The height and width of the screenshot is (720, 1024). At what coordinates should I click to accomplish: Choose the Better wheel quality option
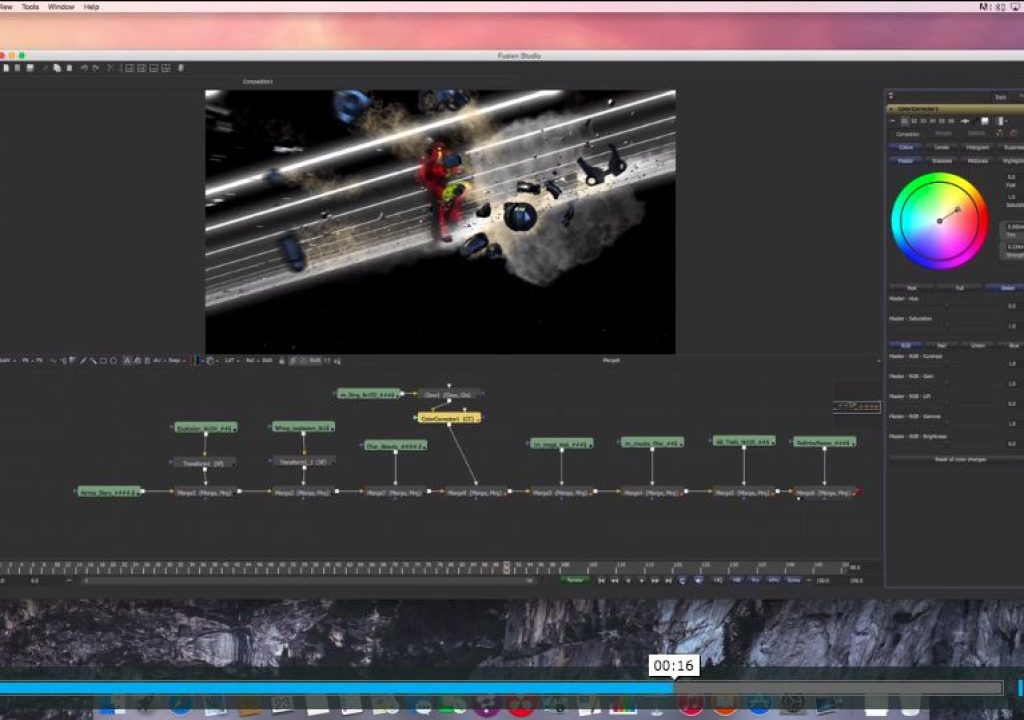coord(1007,287)
